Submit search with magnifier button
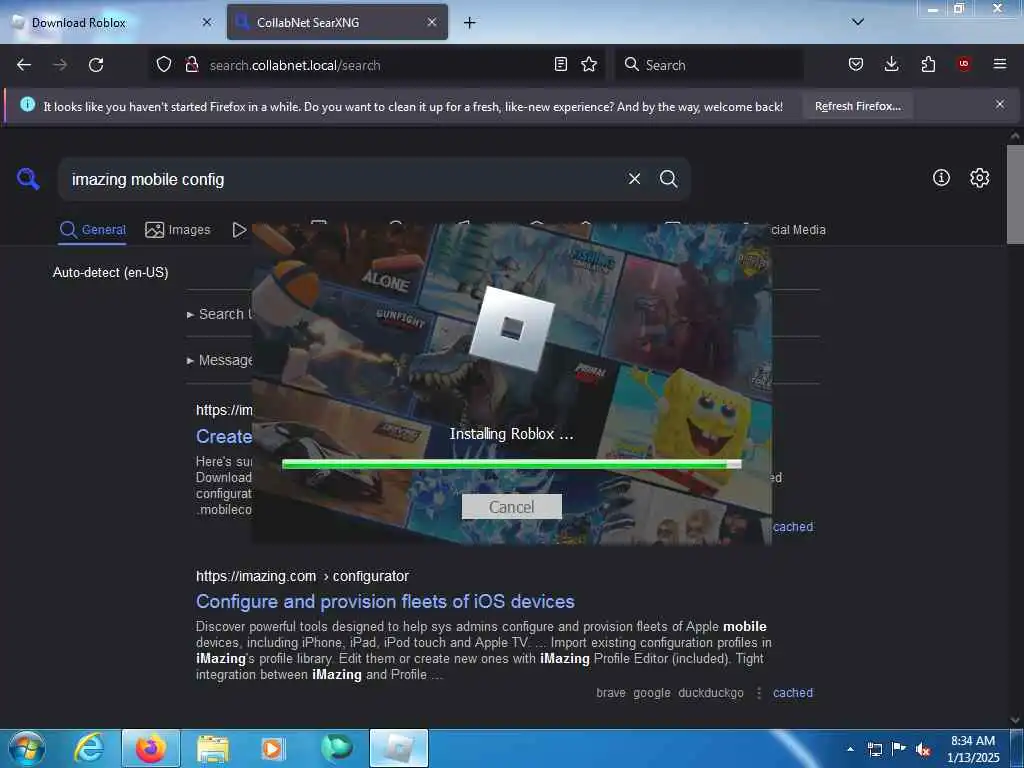Viewport: 1024px width, 768px height. point(669,179)
